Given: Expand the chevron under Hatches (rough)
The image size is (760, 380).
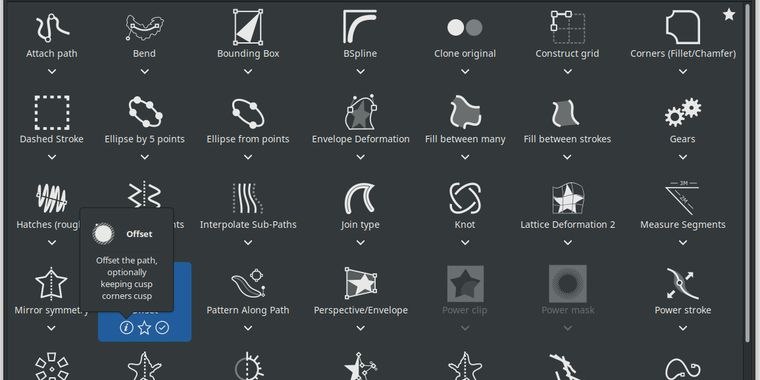Looking at the screenshot, I should (52, 242).
